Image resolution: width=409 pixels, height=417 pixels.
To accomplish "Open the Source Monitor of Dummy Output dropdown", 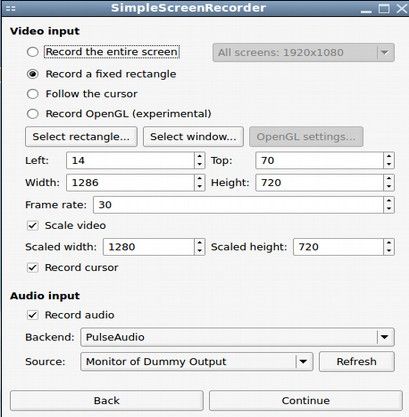I will point(197,362).
